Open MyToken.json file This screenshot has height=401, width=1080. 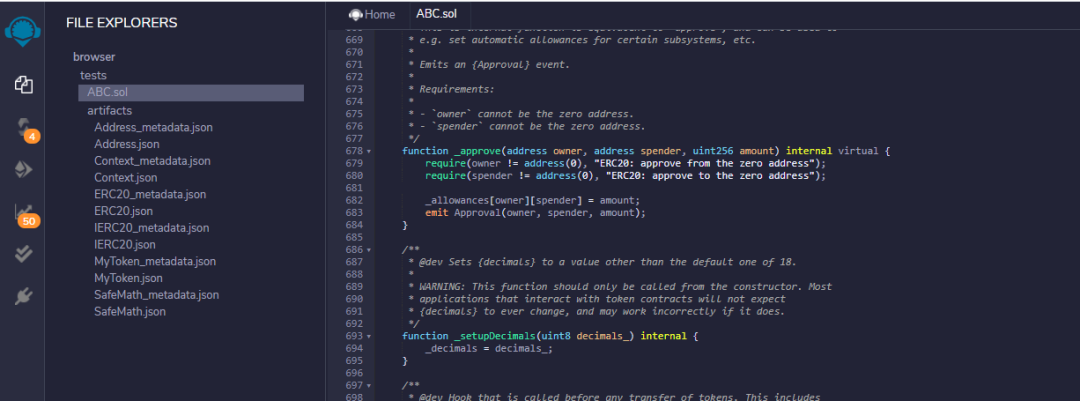tap(128, 278)
